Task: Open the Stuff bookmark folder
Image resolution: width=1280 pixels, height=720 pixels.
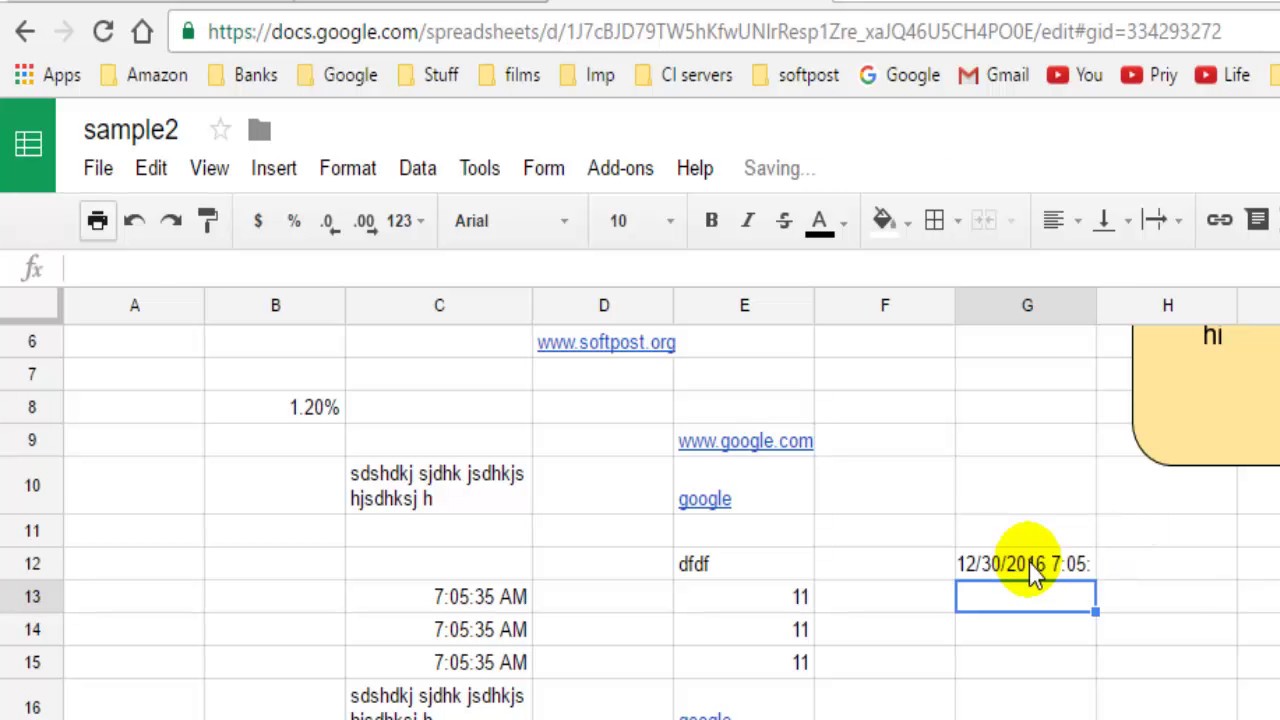Action: tap(428, 75)
